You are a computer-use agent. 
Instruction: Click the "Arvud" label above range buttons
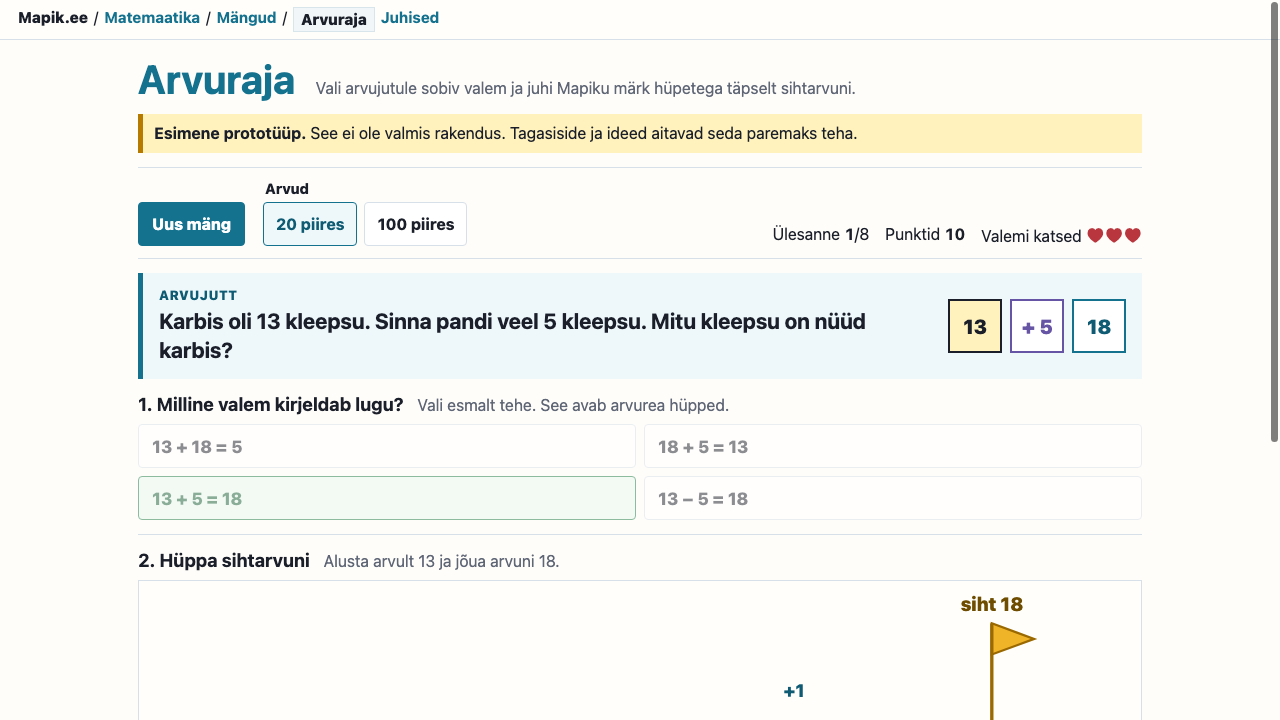tap(287, 189)
